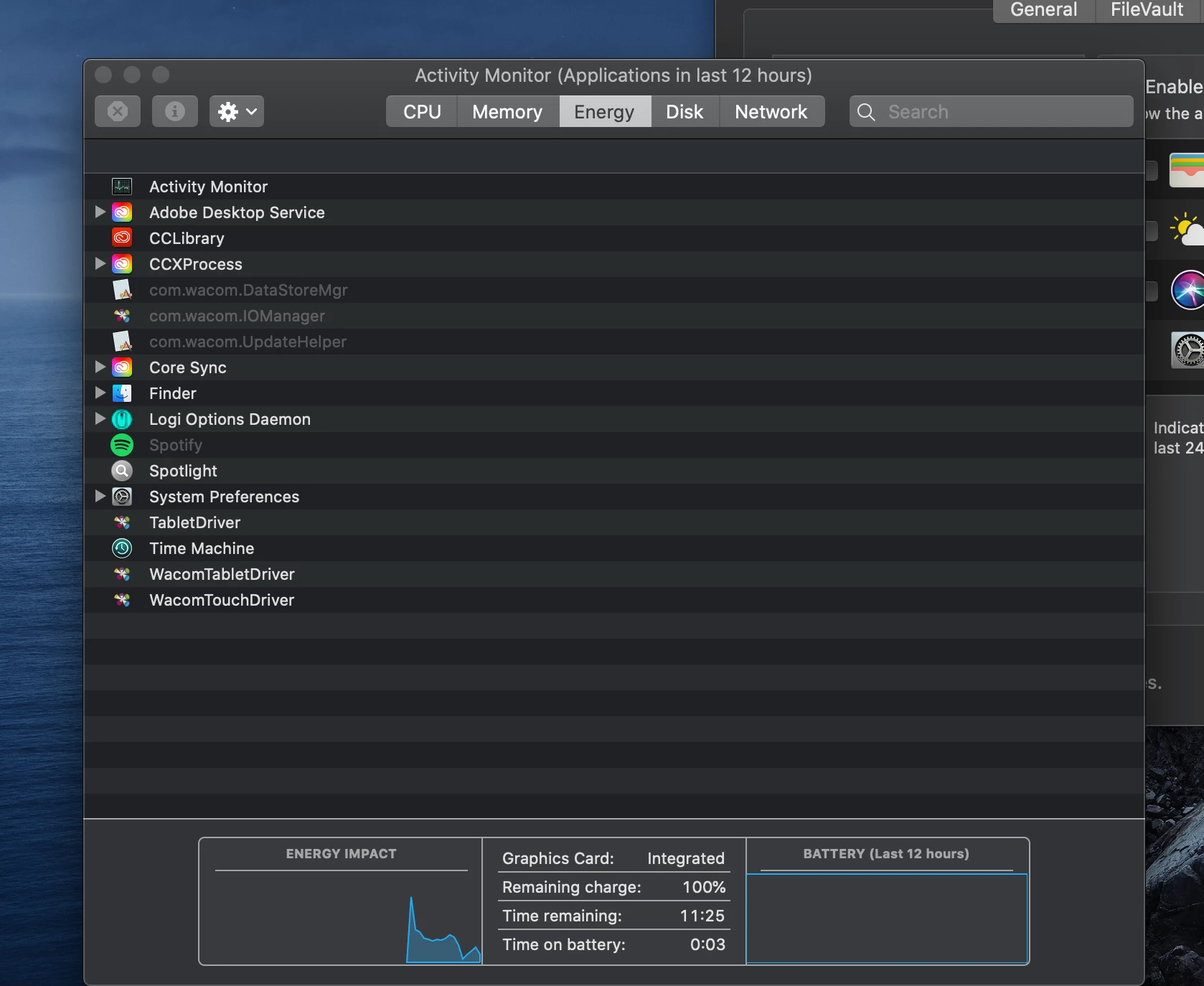This screenshot has height=986, width=1204.
Task: Click the Spotify green icon
Action: pyautogui.click(x=122, y=445)
